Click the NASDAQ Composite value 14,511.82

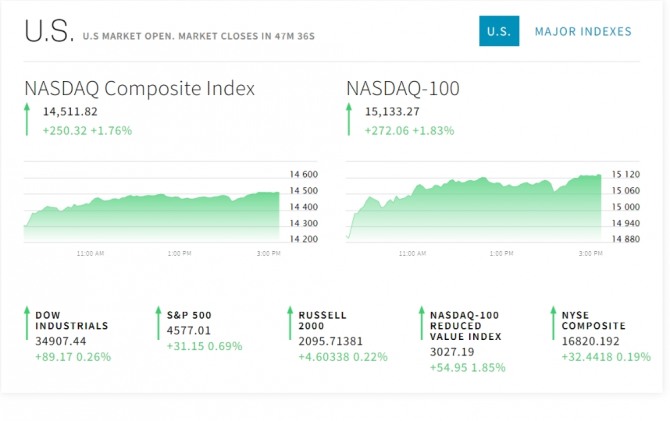70,112
